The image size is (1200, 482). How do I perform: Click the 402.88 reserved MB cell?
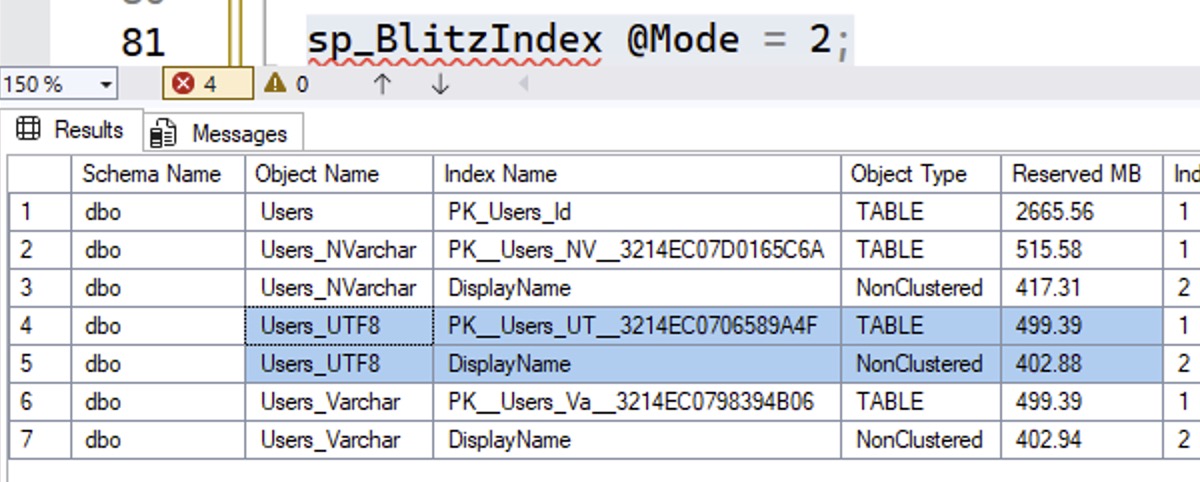tap(1082, 364)
